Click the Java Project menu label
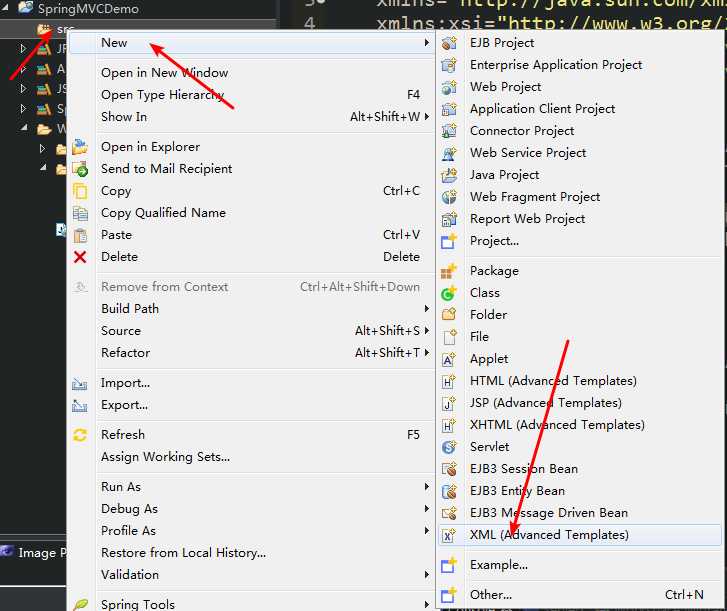This screenshot has width=727, height=611. (504, 175)
